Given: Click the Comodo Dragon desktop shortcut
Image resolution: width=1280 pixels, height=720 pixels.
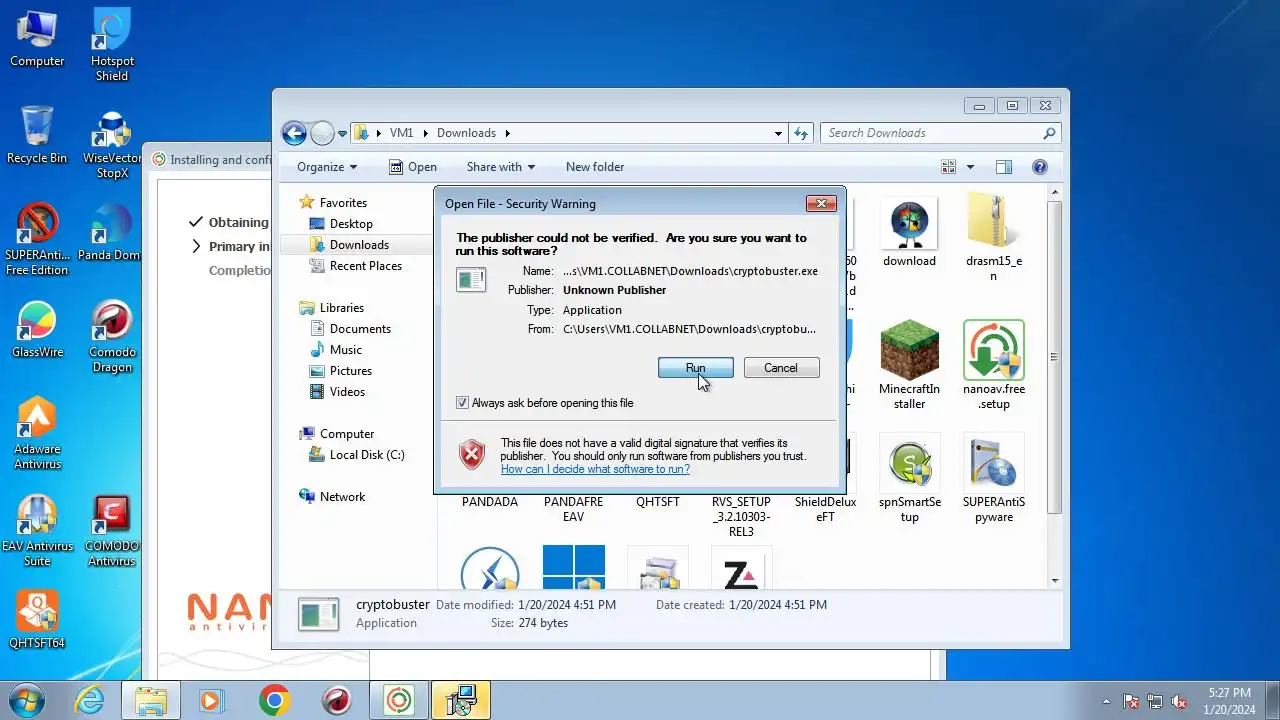Looking at the screenshot, I should point(112,337).
